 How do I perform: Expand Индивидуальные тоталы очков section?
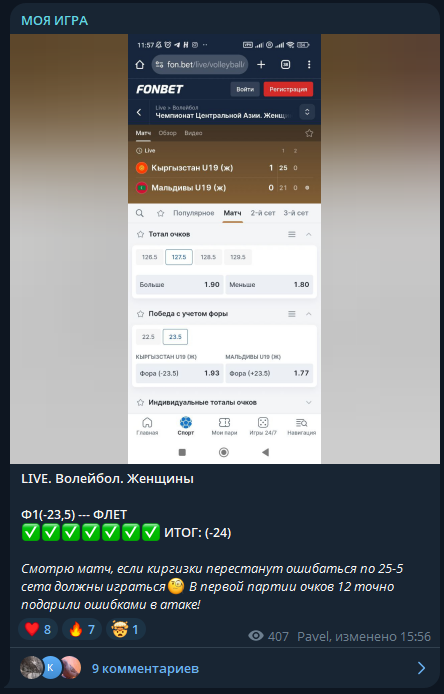tap(309, 402)
